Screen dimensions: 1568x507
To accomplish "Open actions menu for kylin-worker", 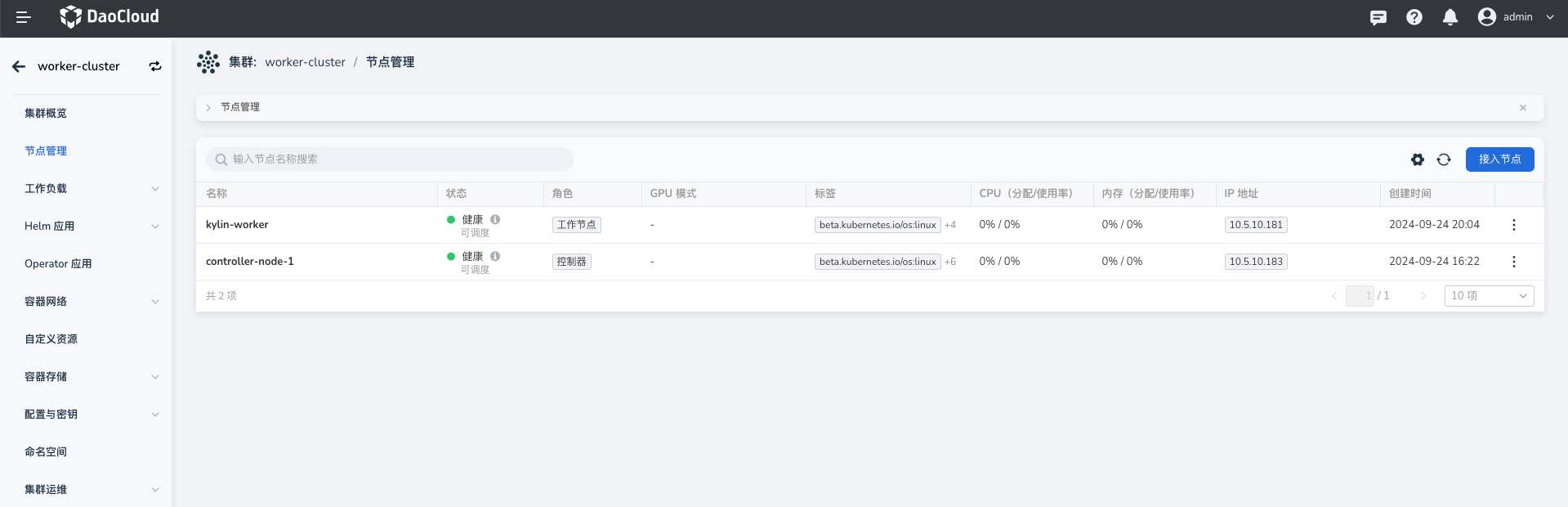I will coord(1513,225).
